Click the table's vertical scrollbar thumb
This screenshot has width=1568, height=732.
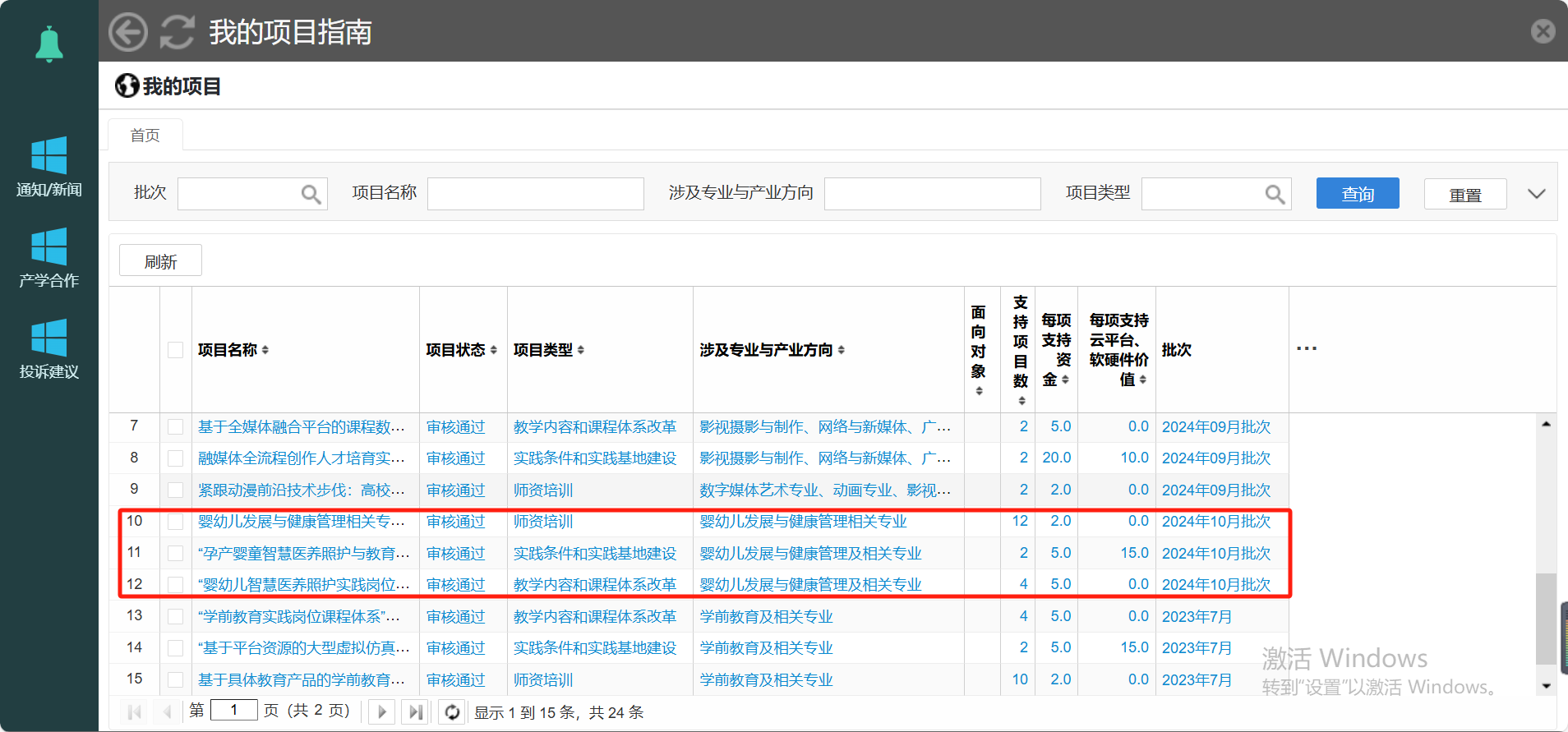pyautogui.click(x=1546, y=618)
